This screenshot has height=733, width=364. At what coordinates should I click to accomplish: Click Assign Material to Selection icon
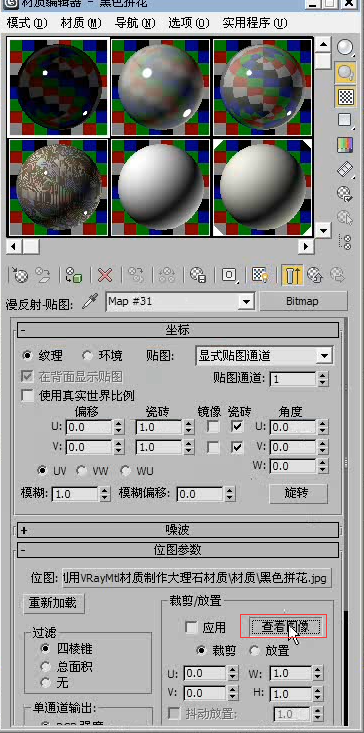74,274
